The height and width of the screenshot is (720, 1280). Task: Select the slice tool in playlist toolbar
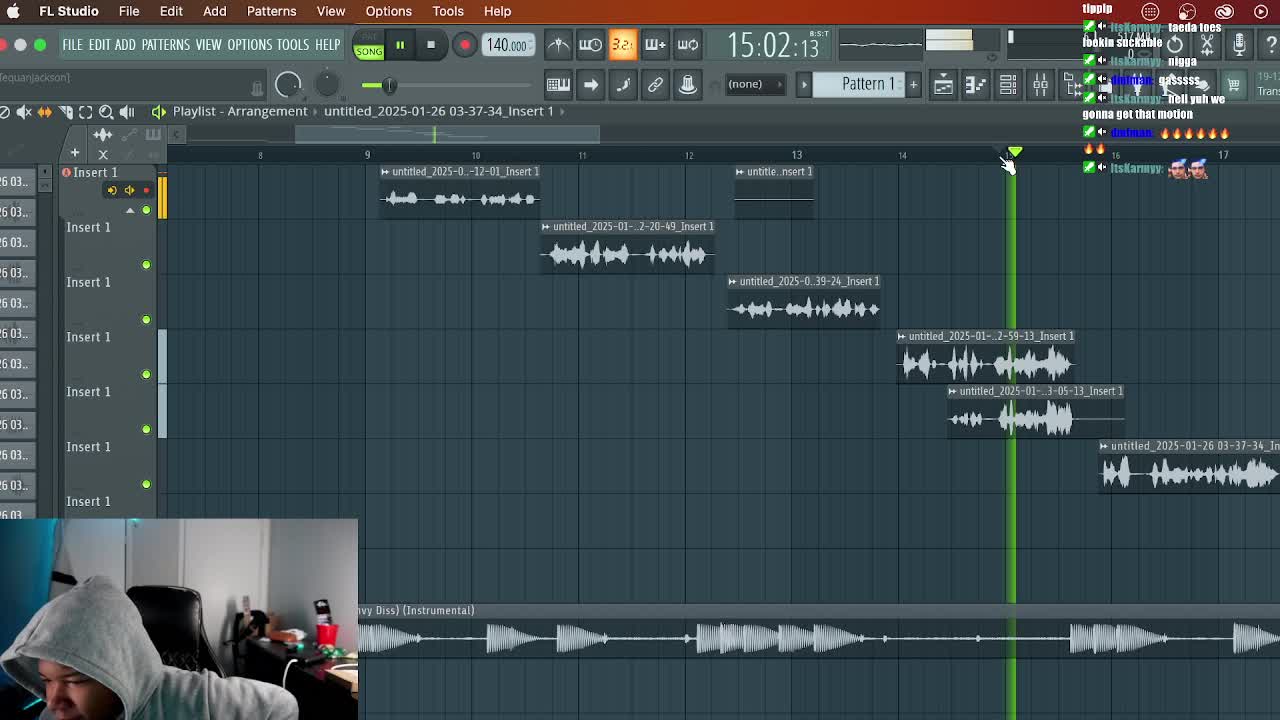pyautogui.click(x=66, y=112)
